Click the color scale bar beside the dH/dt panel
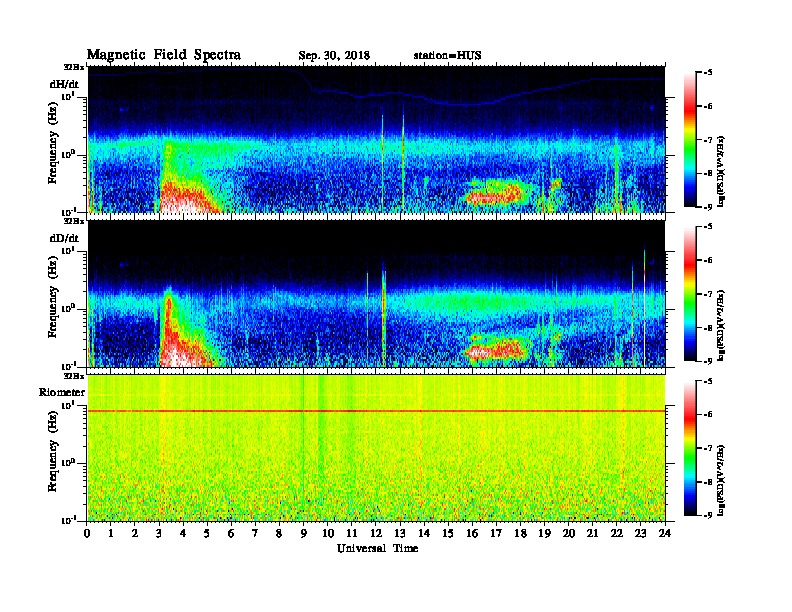Viewport: 792px width, 612px height. [x=690, y=140]
